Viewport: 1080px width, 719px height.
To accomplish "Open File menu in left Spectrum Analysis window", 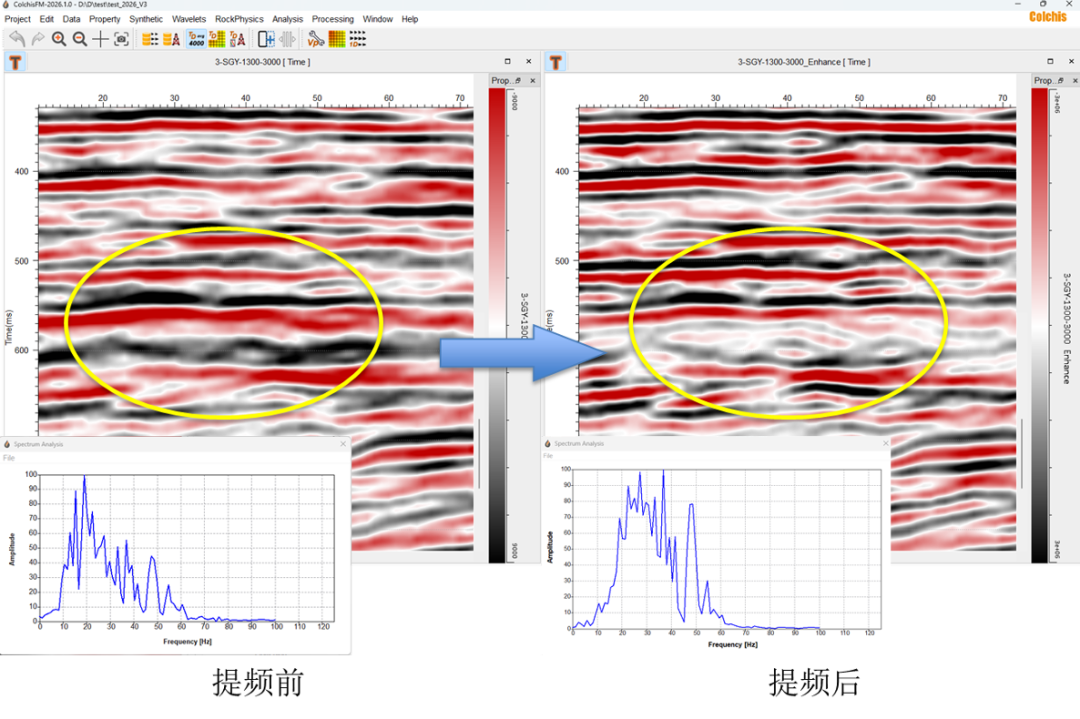I will 9,457.
